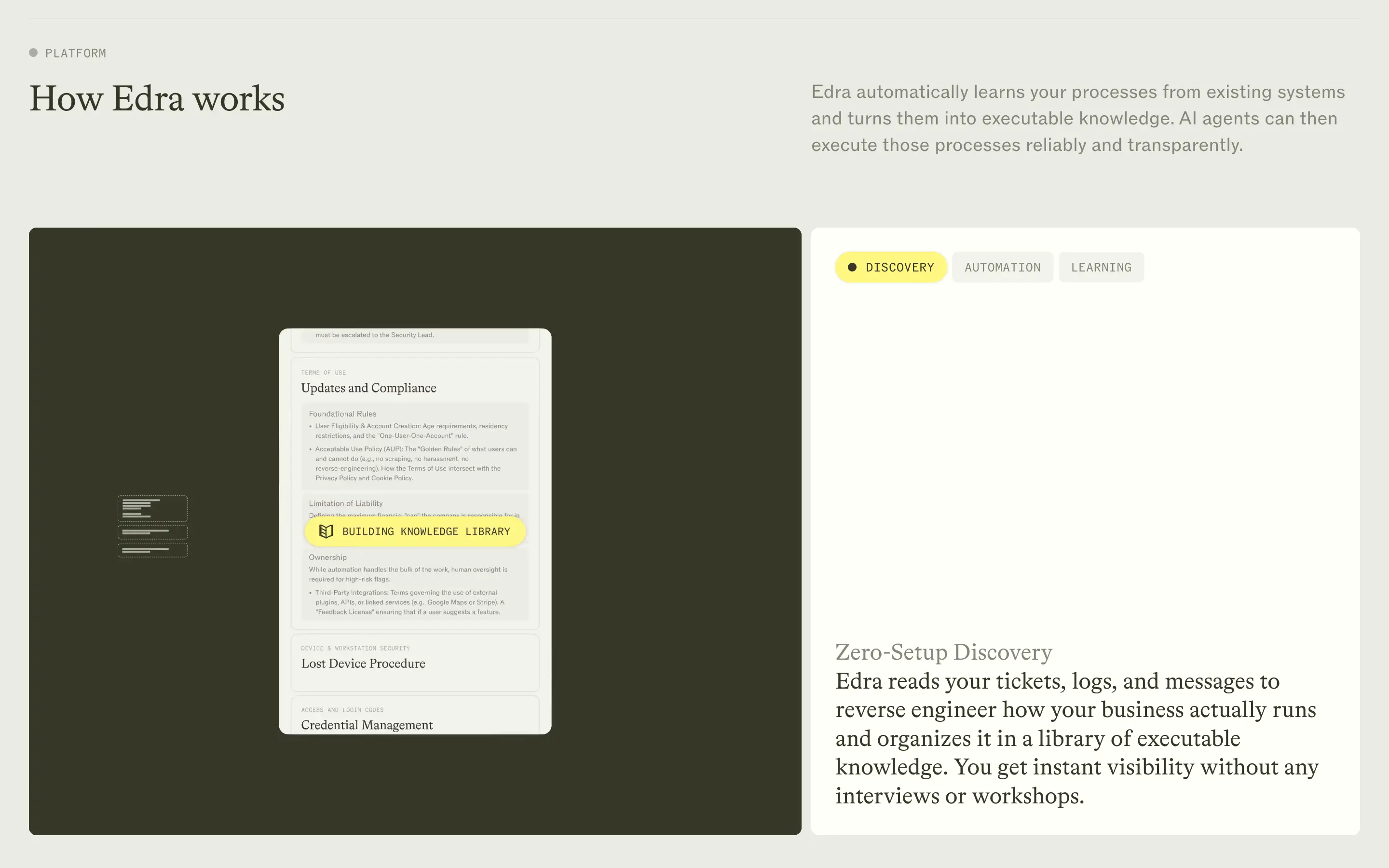Click the Terms of Use label
This screenshot has height=868, width=1389.
[x=323, y=373]
